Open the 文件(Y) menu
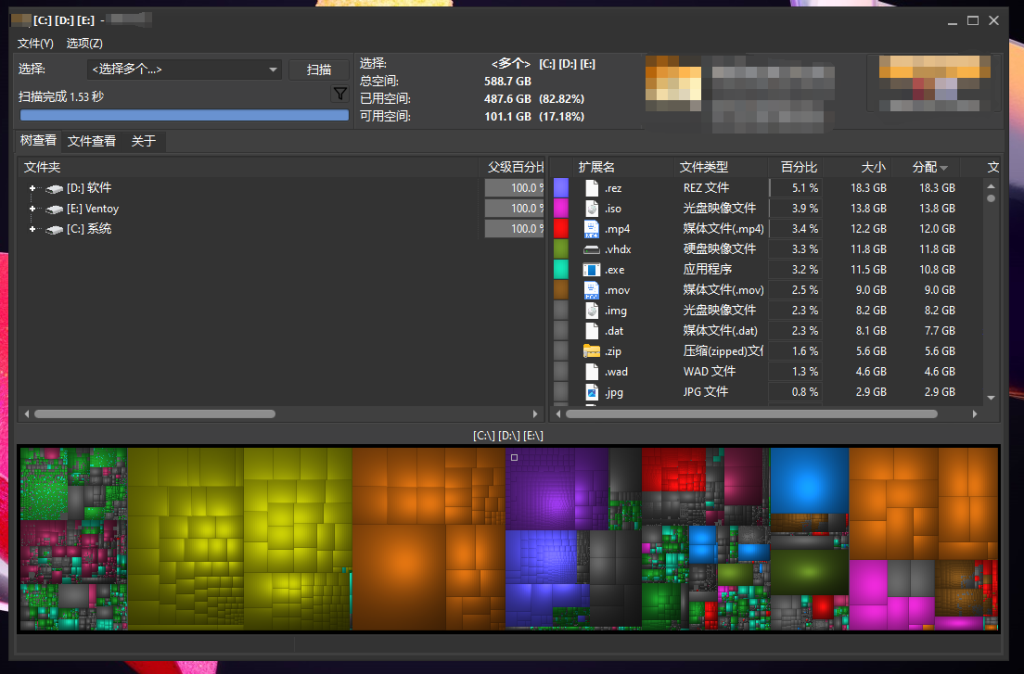Screen dimensions: 1024x674 [35, 43]
